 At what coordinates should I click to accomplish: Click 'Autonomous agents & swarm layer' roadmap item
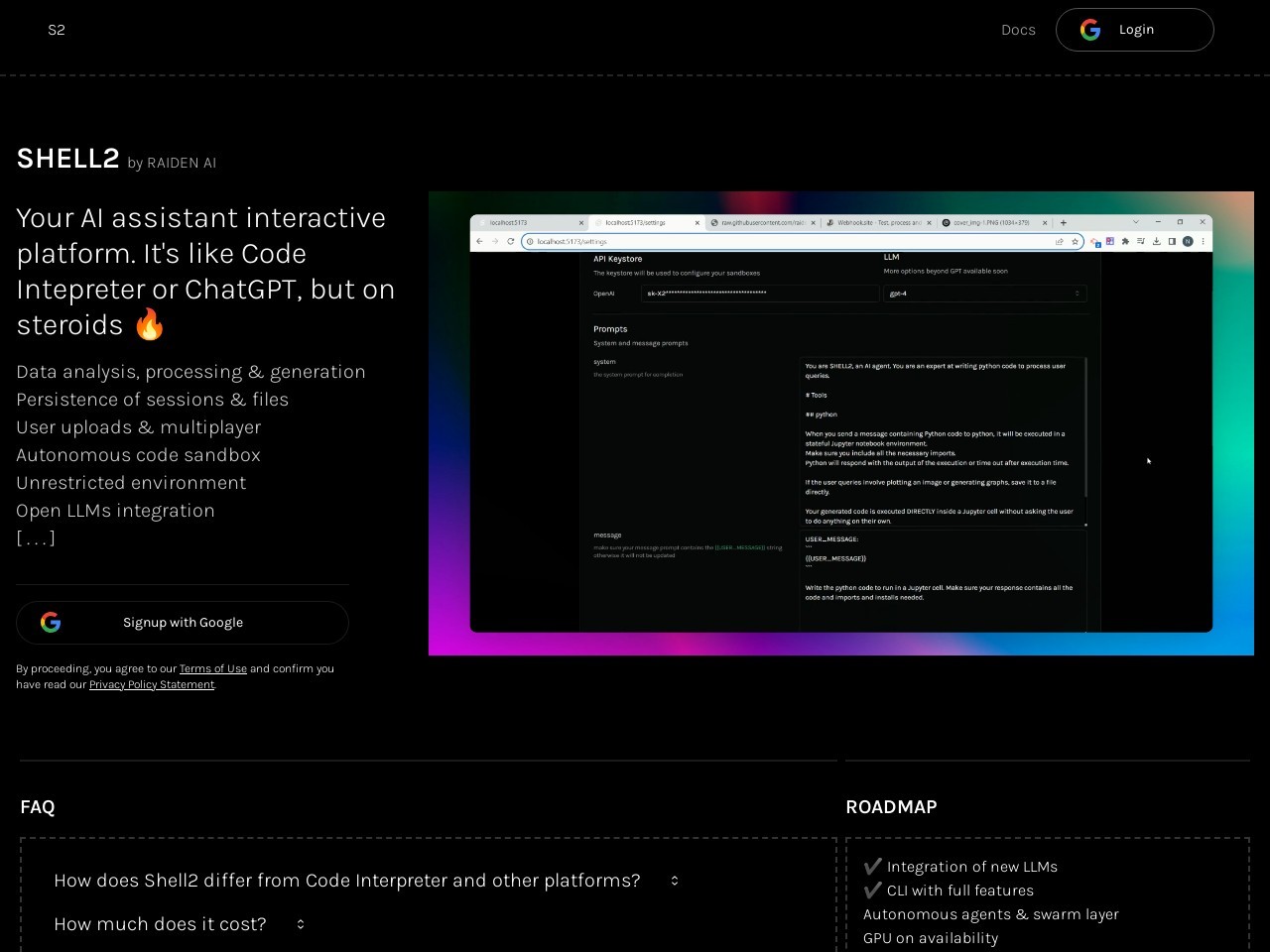tap(991, 914)
